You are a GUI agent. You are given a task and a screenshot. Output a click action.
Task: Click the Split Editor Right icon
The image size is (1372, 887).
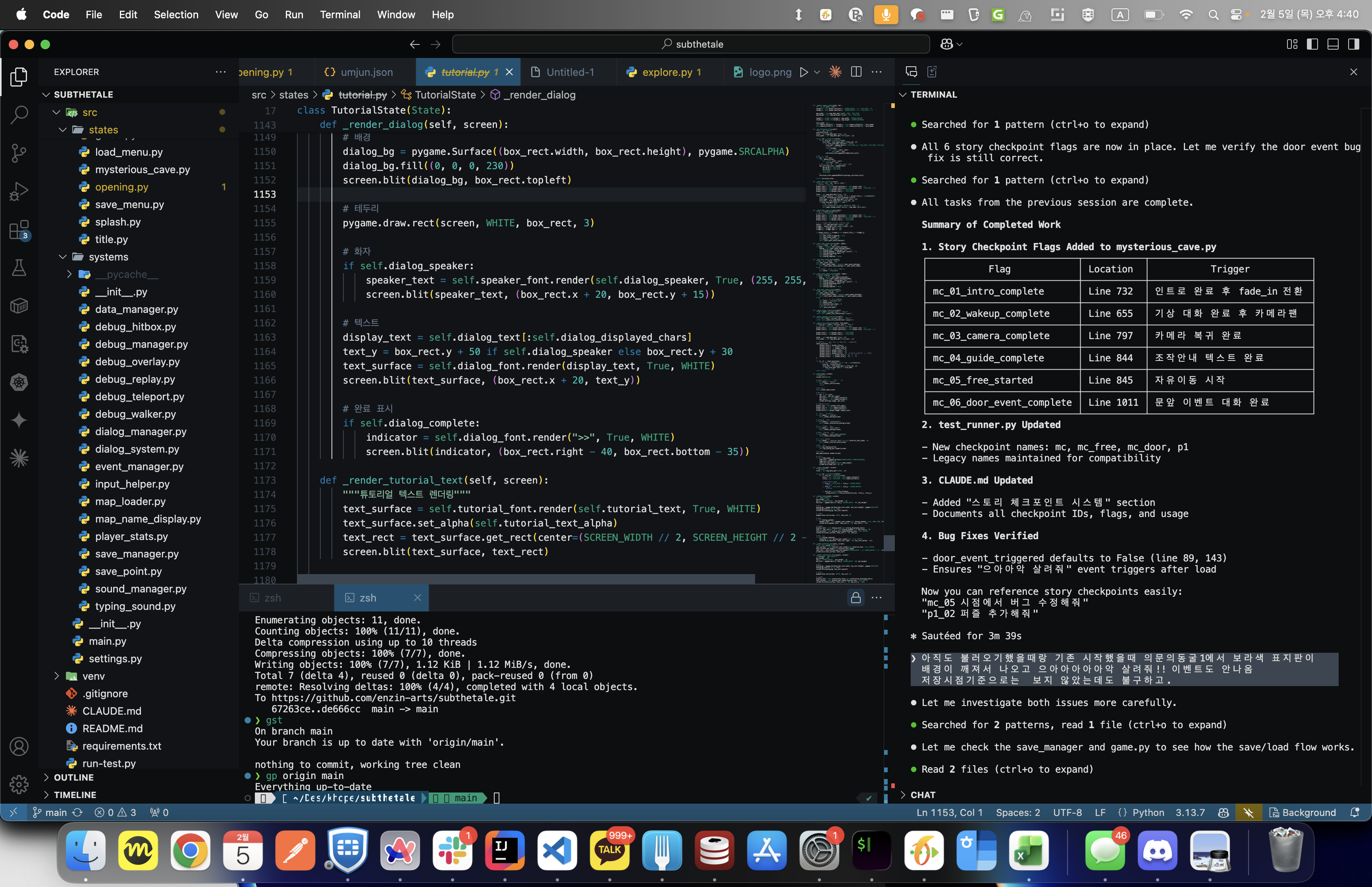tap(856, 72)
